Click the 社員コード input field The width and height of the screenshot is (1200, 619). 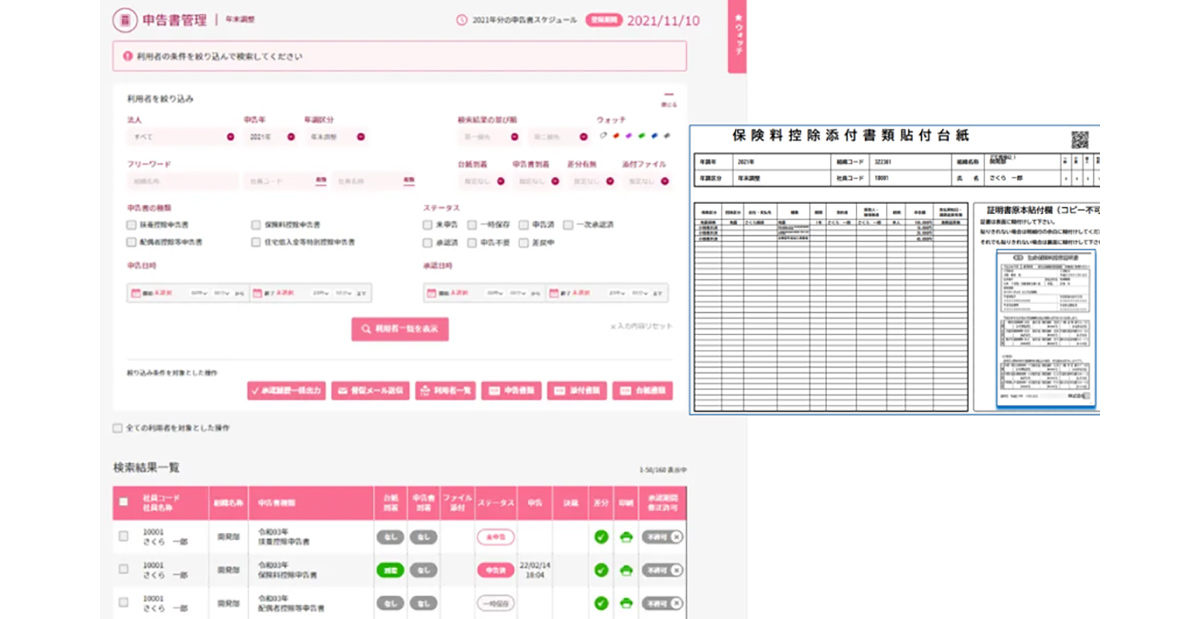285,181
